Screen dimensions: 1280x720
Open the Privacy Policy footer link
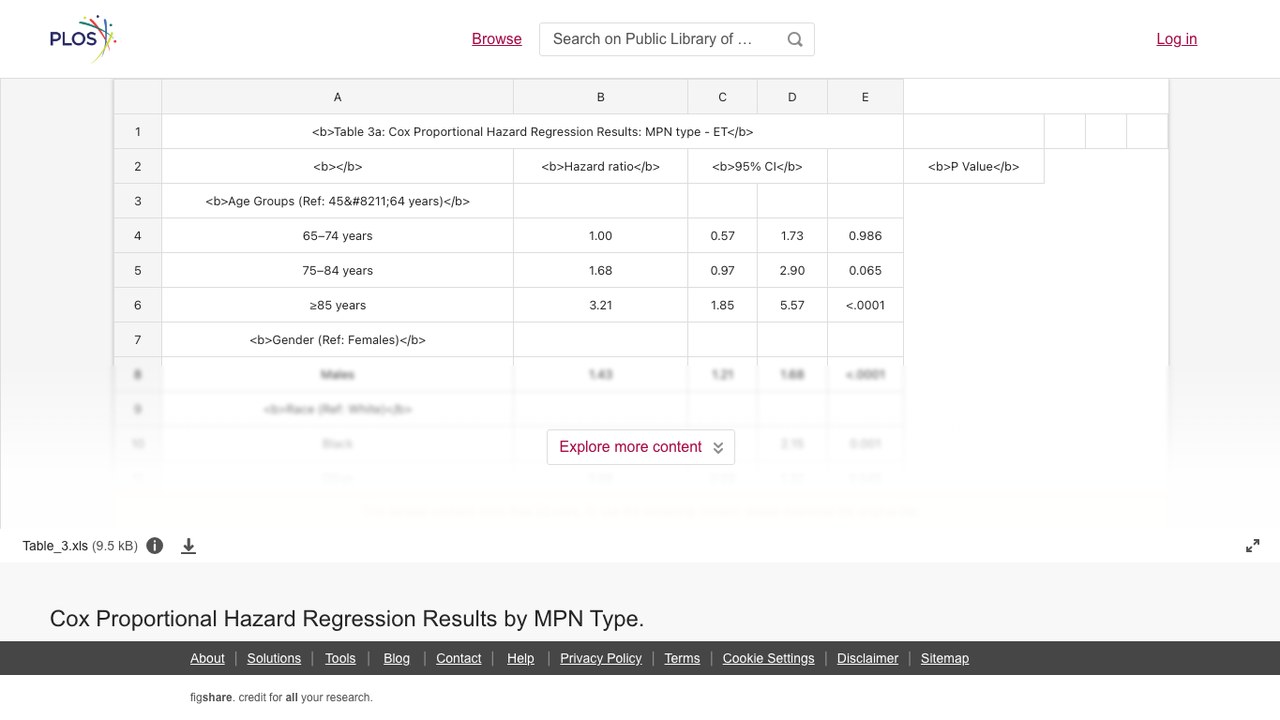coord(601,658)
